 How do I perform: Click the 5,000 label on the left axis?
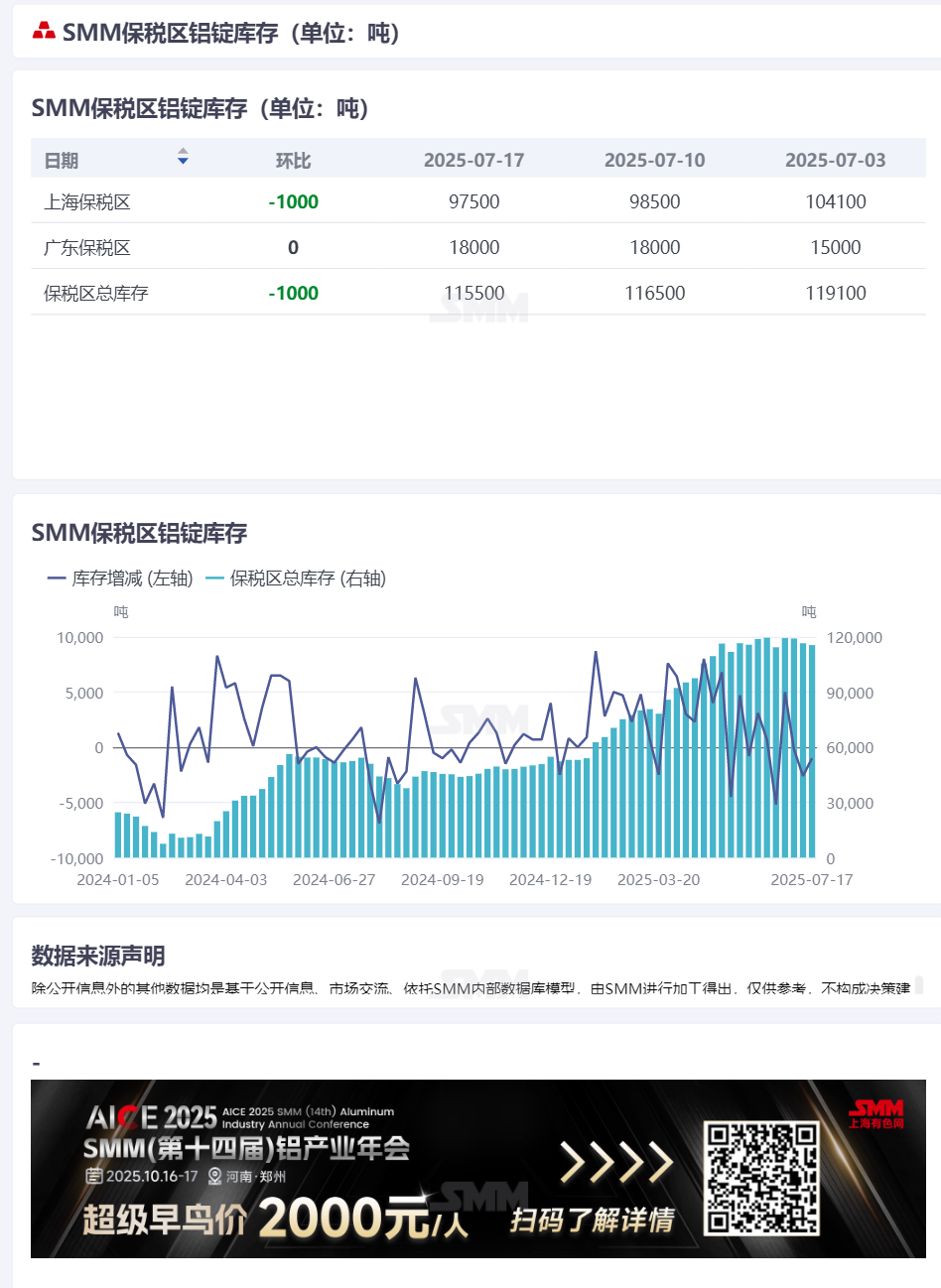tap(84, 694)
